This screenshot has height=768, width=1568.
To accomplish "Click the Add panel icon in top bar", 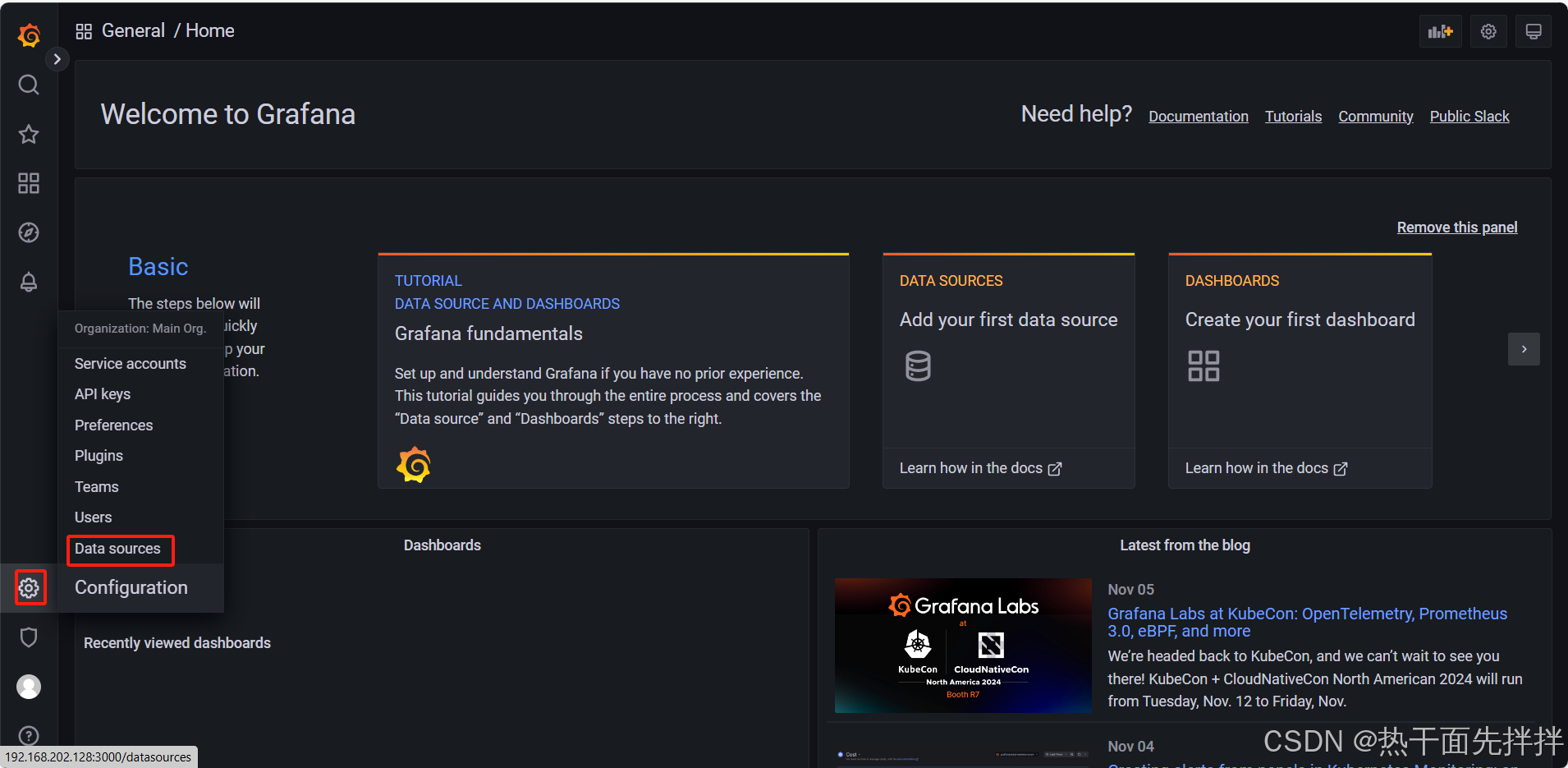I will tap(1441, 31).
